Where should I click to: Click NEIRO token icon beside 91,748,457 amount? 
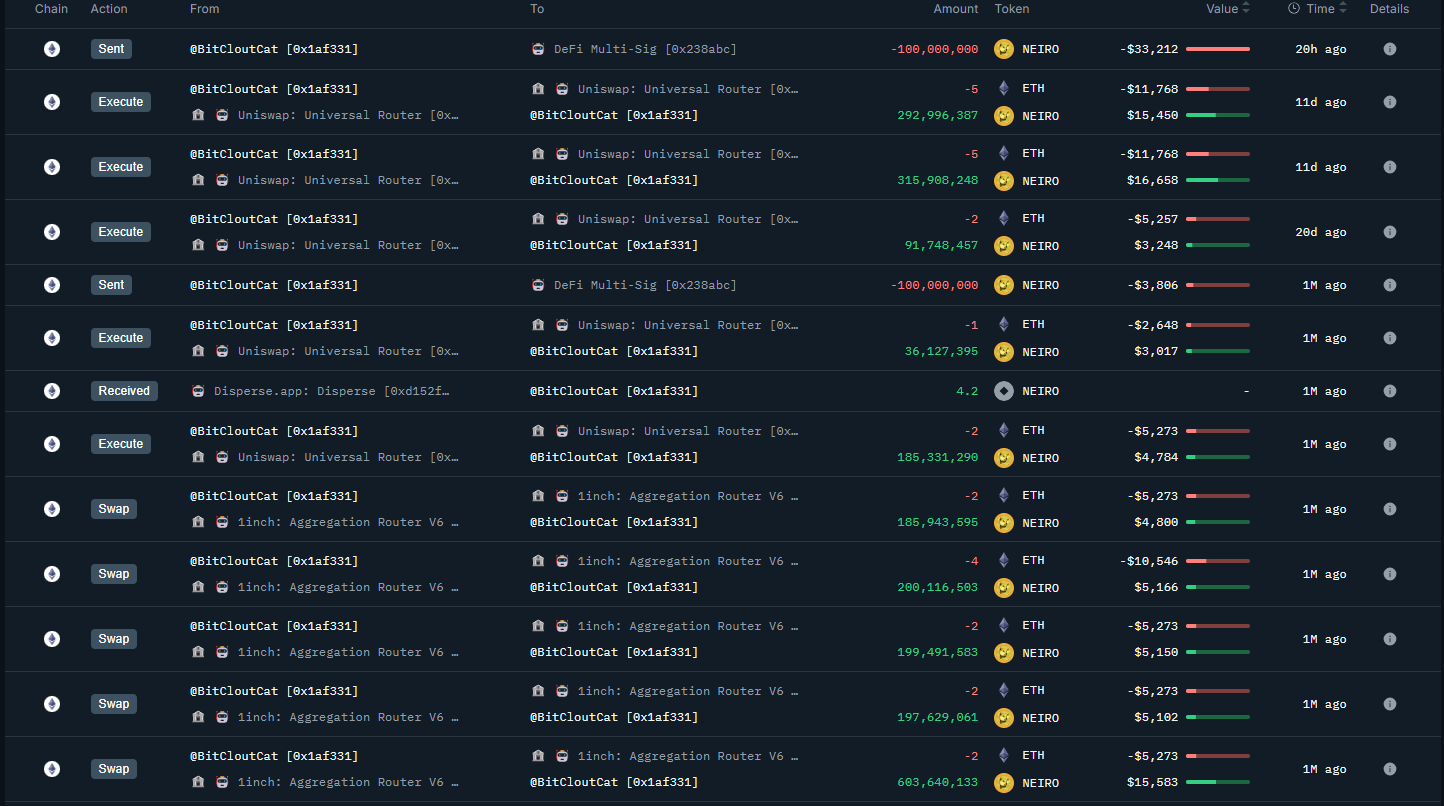[1004, 246]
